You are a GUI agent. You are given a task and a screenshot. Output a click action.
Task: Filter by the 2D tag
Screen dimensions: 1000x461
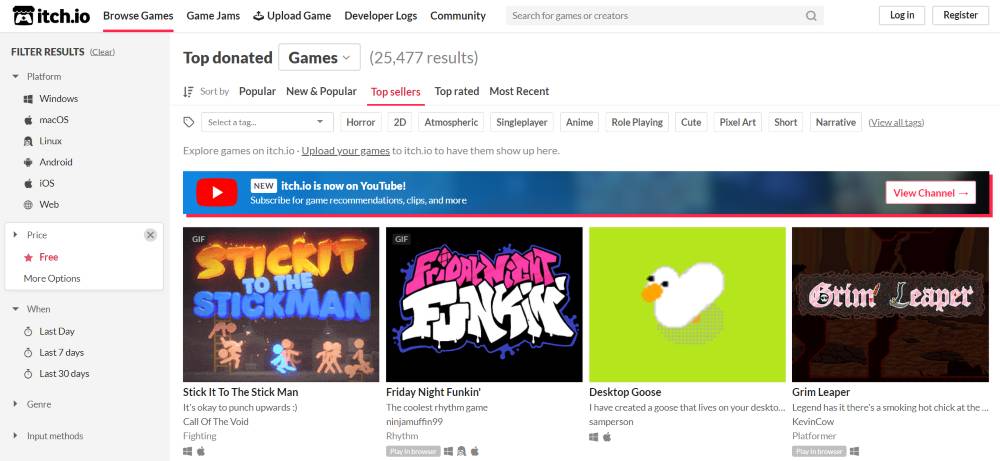(x=400, y=122)
